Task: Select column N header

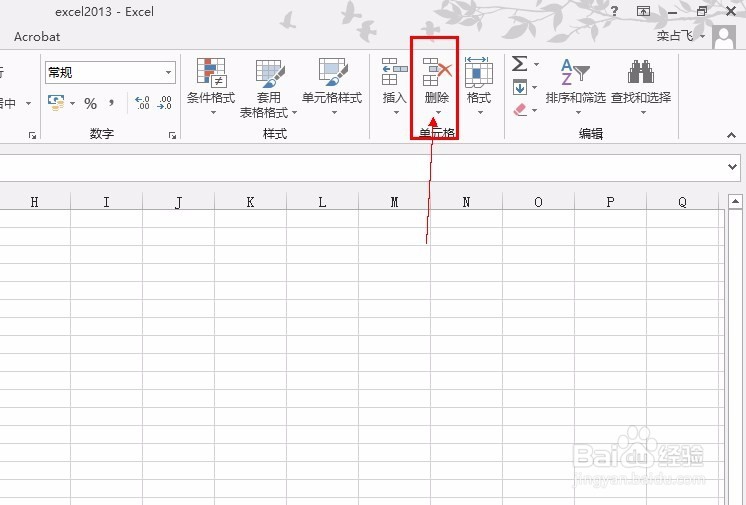Action: [x=466, y=202]
